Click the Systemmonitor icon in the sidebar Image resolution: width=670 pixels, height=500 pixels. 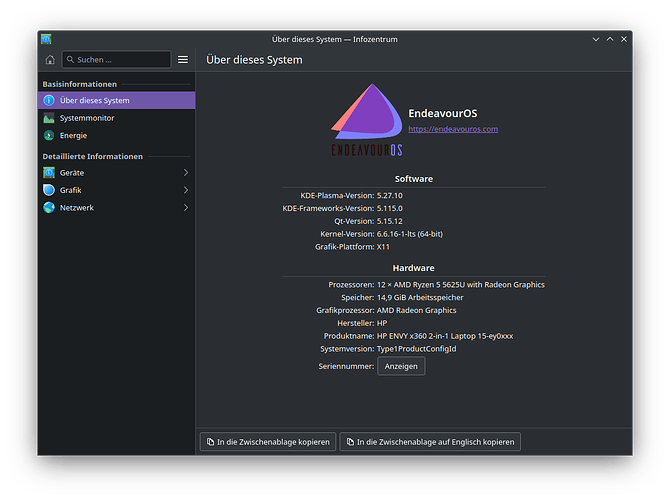pos(49,118)
